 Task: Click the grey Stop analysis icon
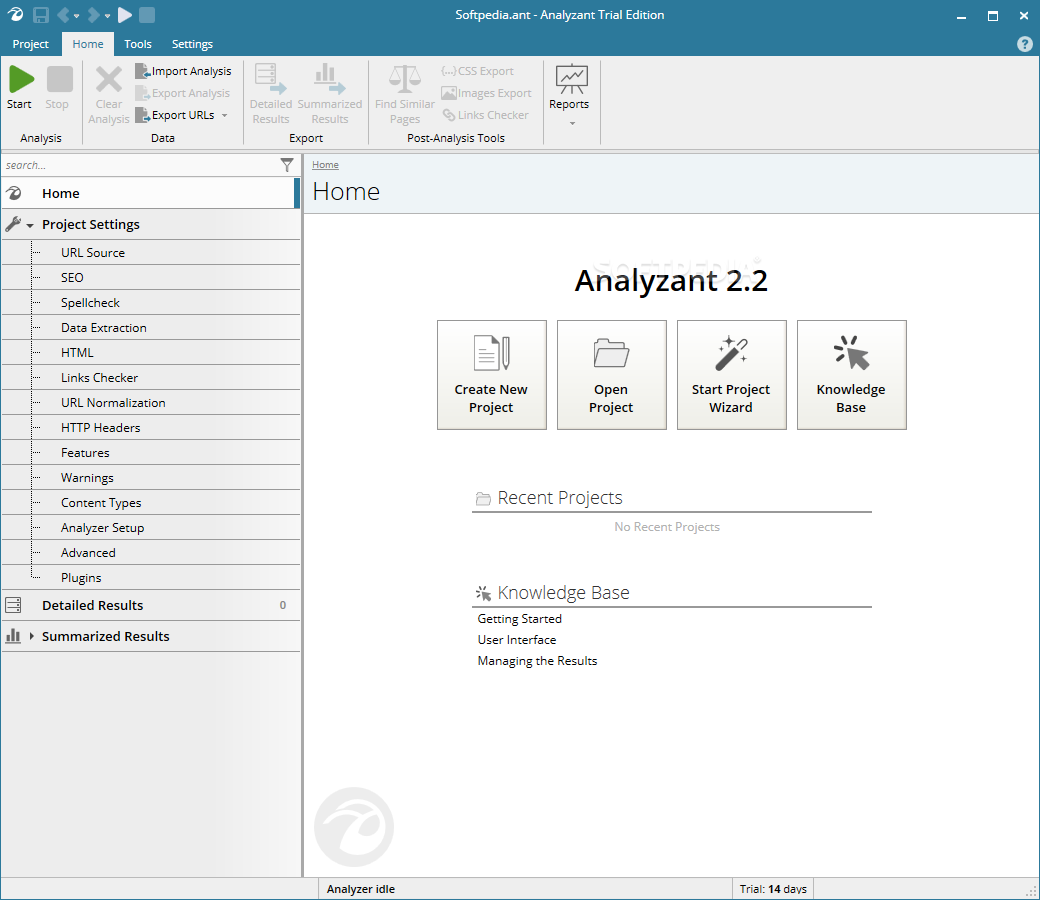[59, 80]
